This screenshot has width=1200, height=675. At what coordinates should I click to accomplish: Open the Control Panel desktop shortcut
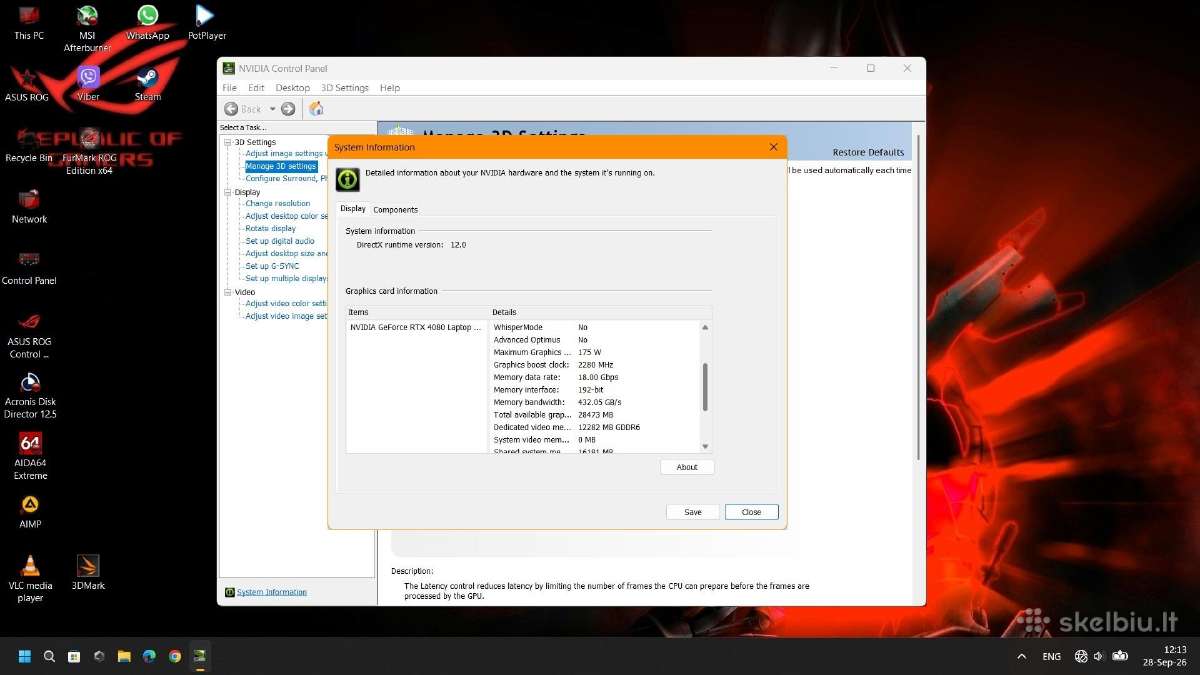(29, 268)
